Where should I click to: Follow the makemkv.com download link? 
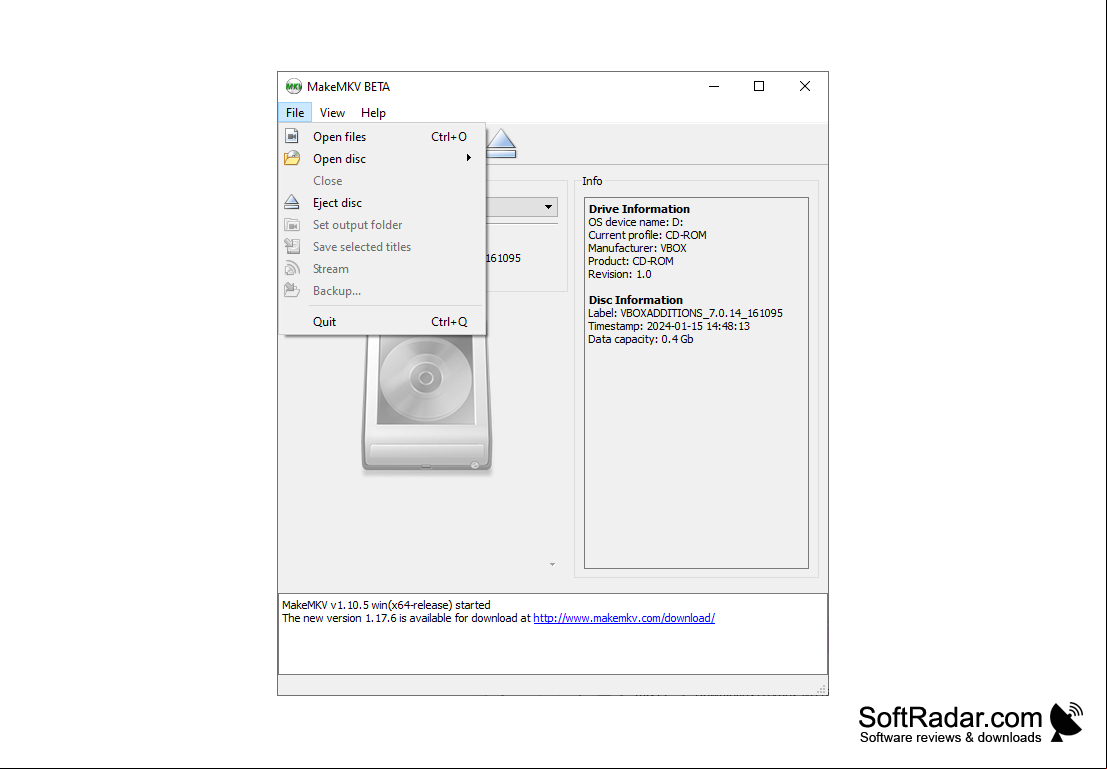(x=624, y=618)
